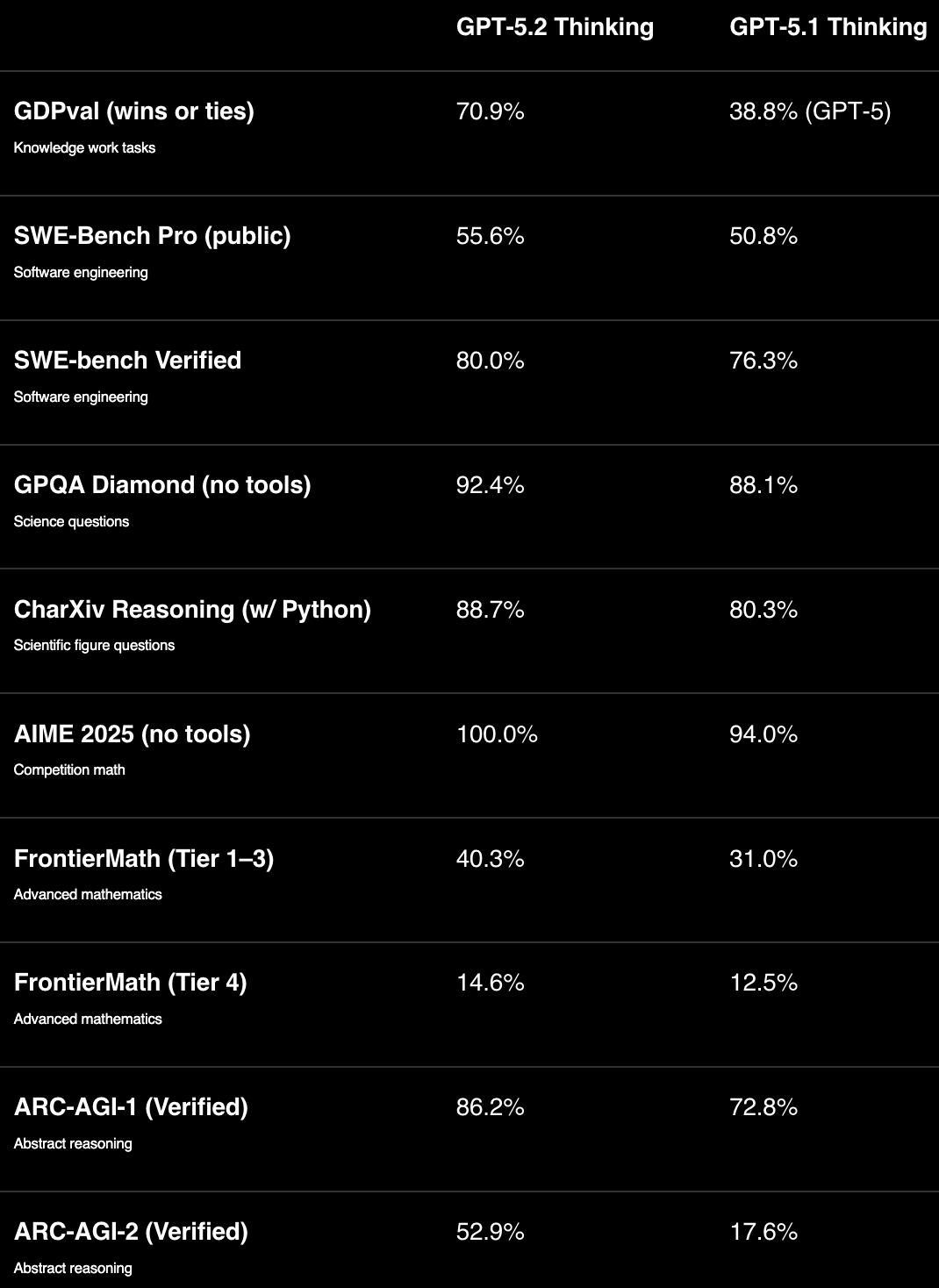Click the GPQA Diamond (no tools) label
Screen dimensions: 939x1288
point(162,485)
